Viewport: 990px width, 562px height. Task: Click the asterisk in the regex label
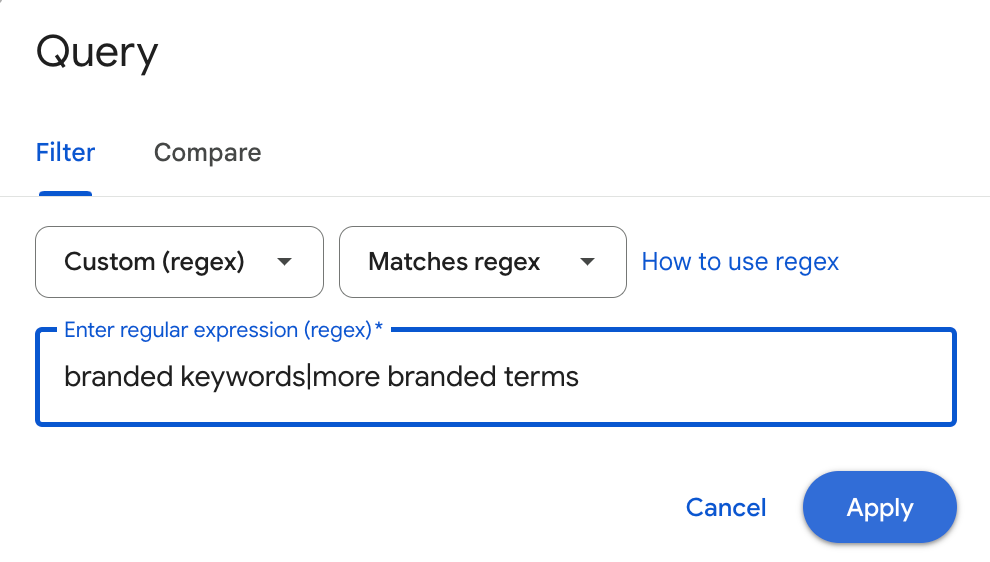(379, 330)
